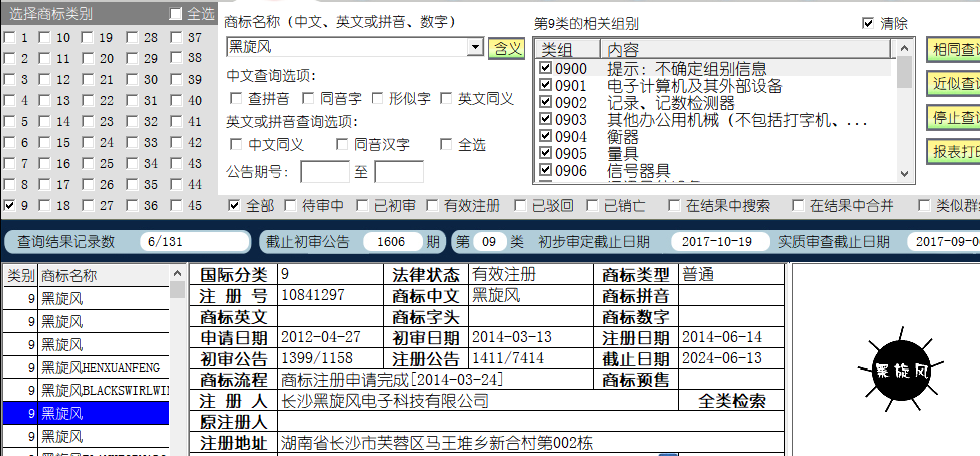Toggle the 待审中 status filter
This screenshot has height=456, width=980.
[x=290, y=206]
